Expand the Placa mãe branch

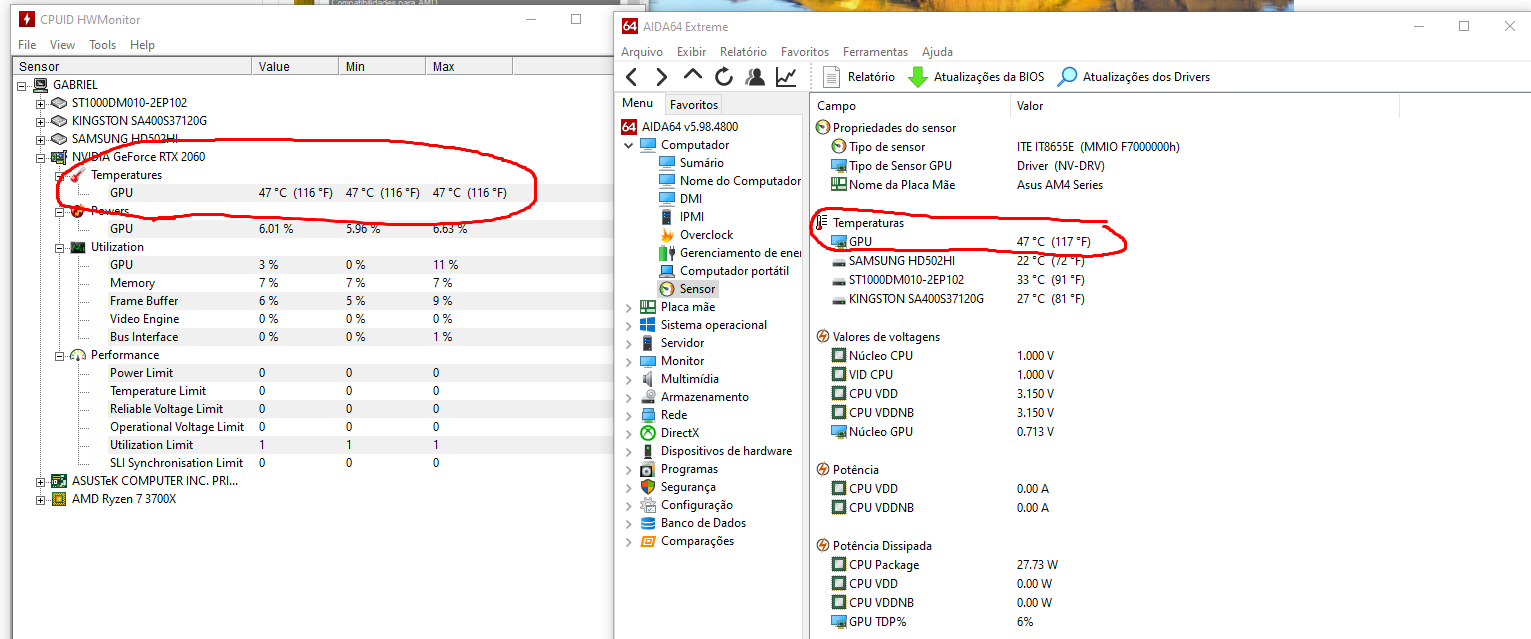[629, 307]
